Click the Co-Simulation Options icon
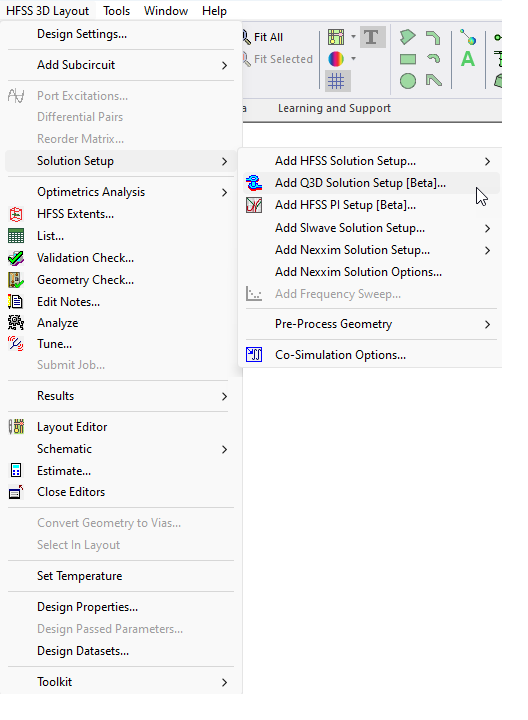528x720 pixels. pyautogui.click(x=254, y=355)
